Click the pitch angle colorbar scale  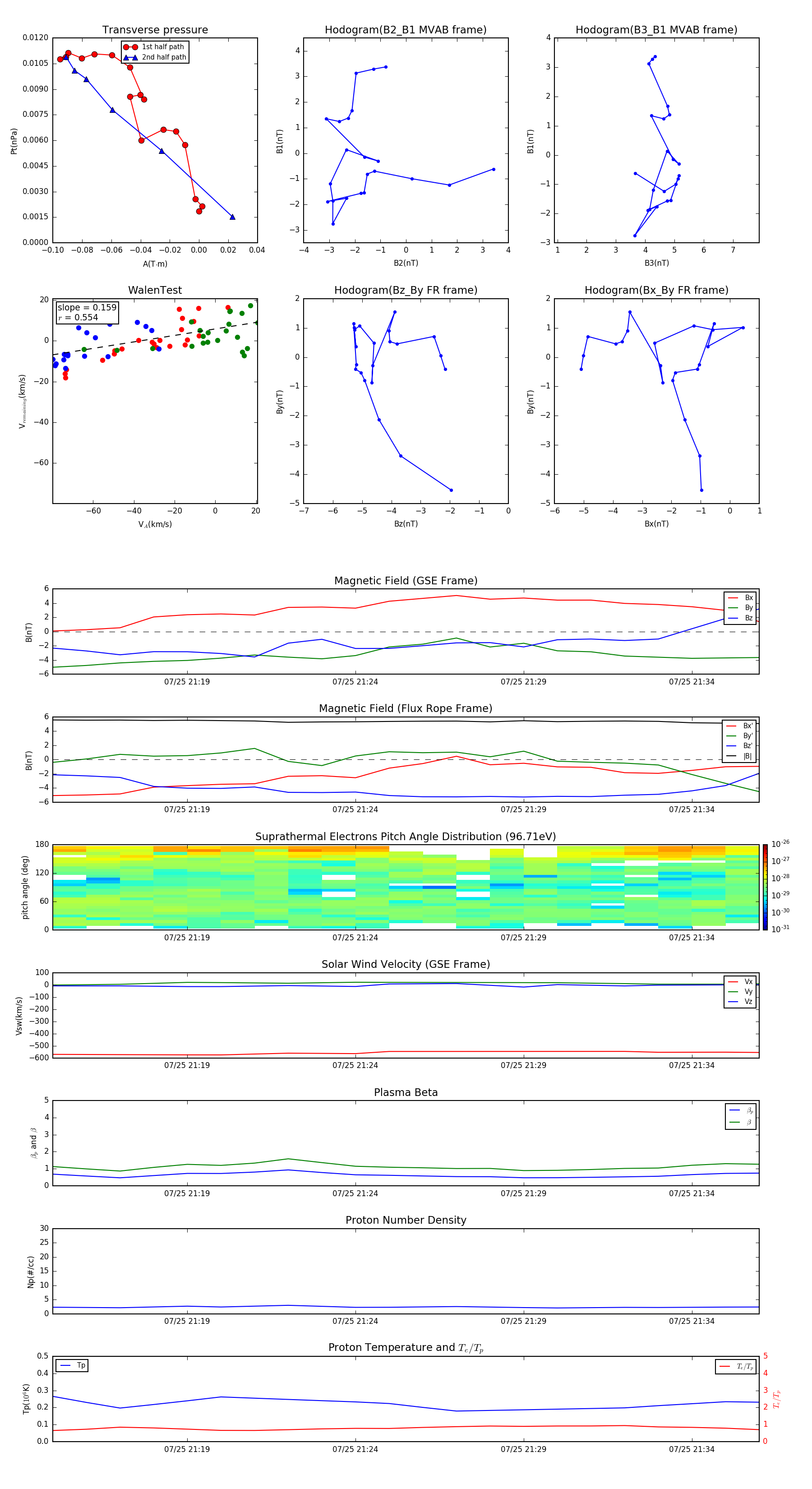tap(765, 887)
